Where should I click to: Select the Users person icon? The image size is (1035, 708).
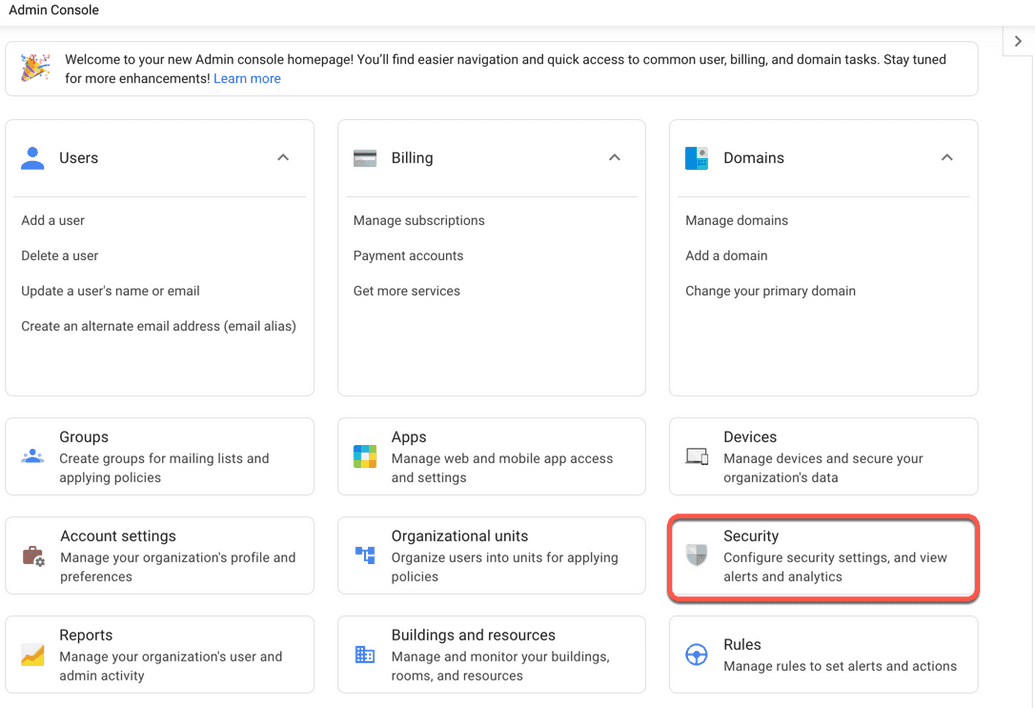tap(34, 157)
